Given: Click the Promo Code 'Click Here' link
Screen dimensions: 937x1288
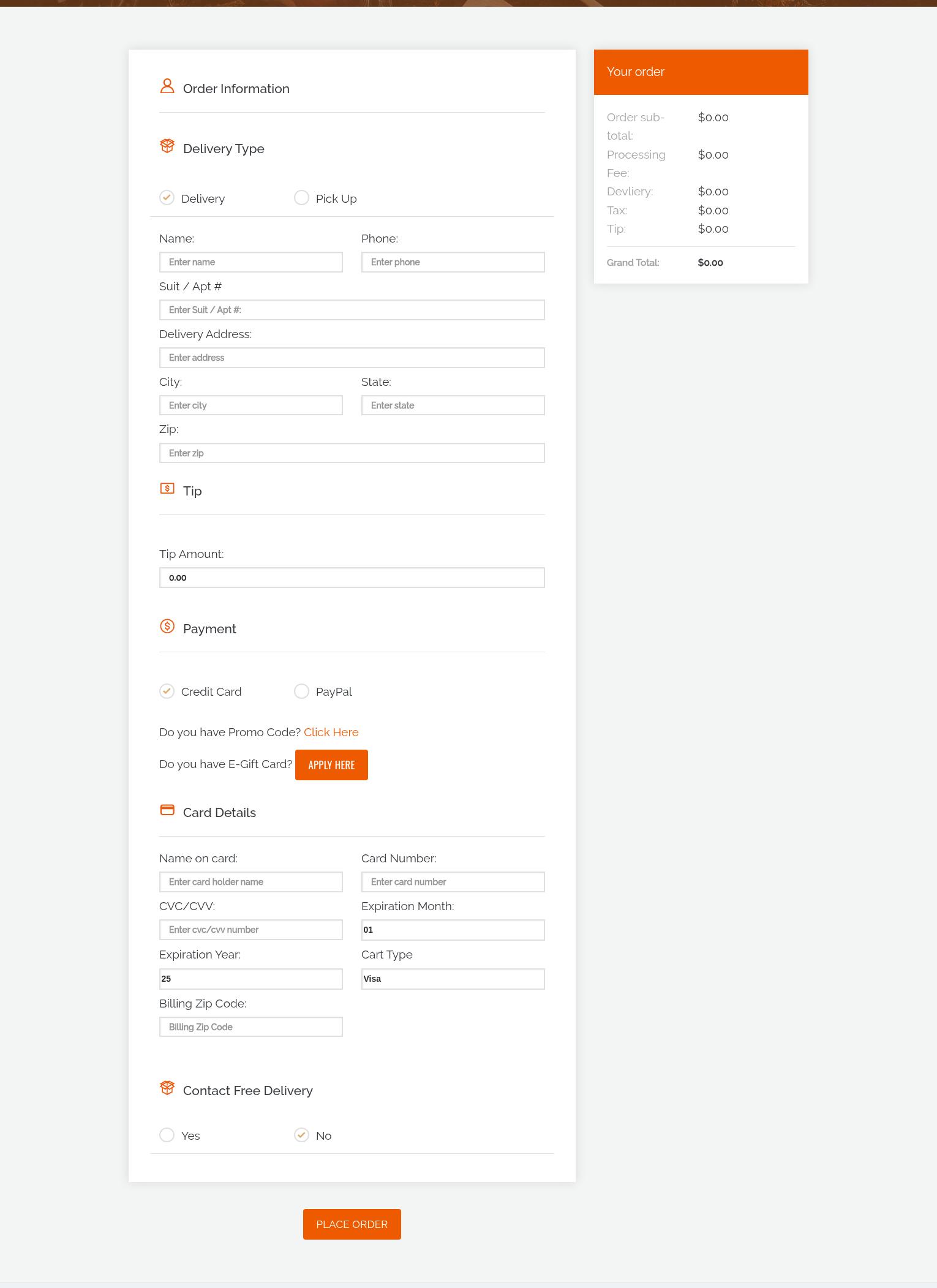Looking at the screenshot, I should coord(331,733).
